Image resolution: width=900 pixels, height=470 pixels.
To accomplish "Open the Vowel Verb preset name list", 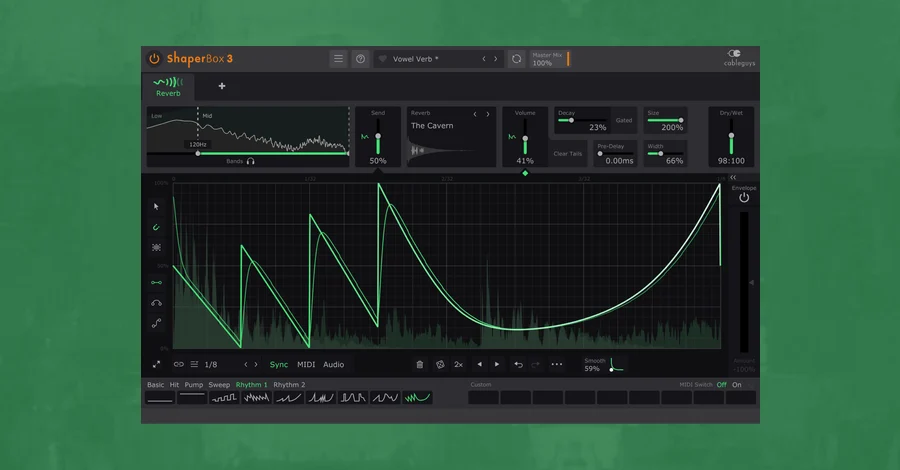I will click(x=416, y=59).
